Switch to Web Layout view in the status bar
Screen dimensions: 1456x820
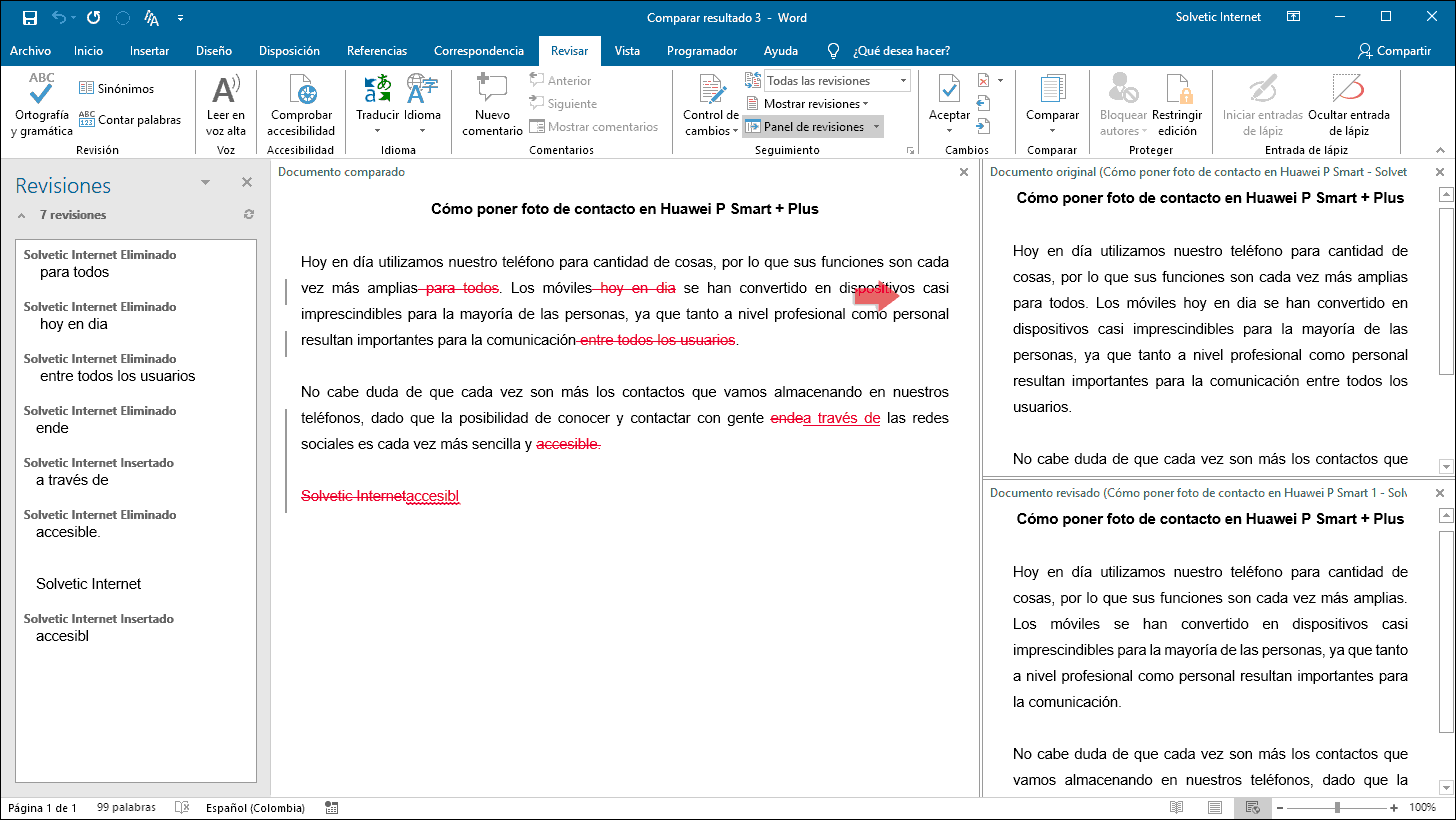click(1252, 808)
